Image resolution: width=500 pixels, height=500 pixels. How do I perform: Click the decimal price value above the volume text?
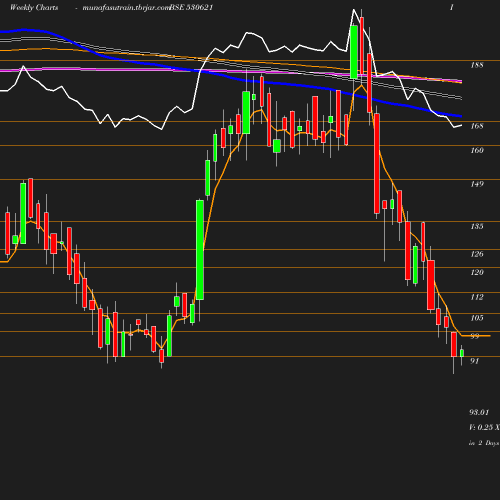tap(479, 412)
